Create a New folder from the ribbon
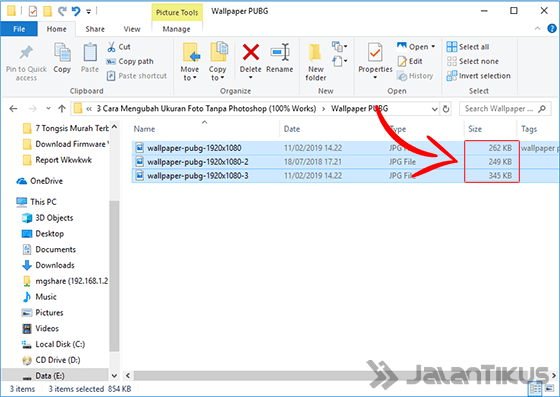560x397 pixels. click(x=315, y=62)
